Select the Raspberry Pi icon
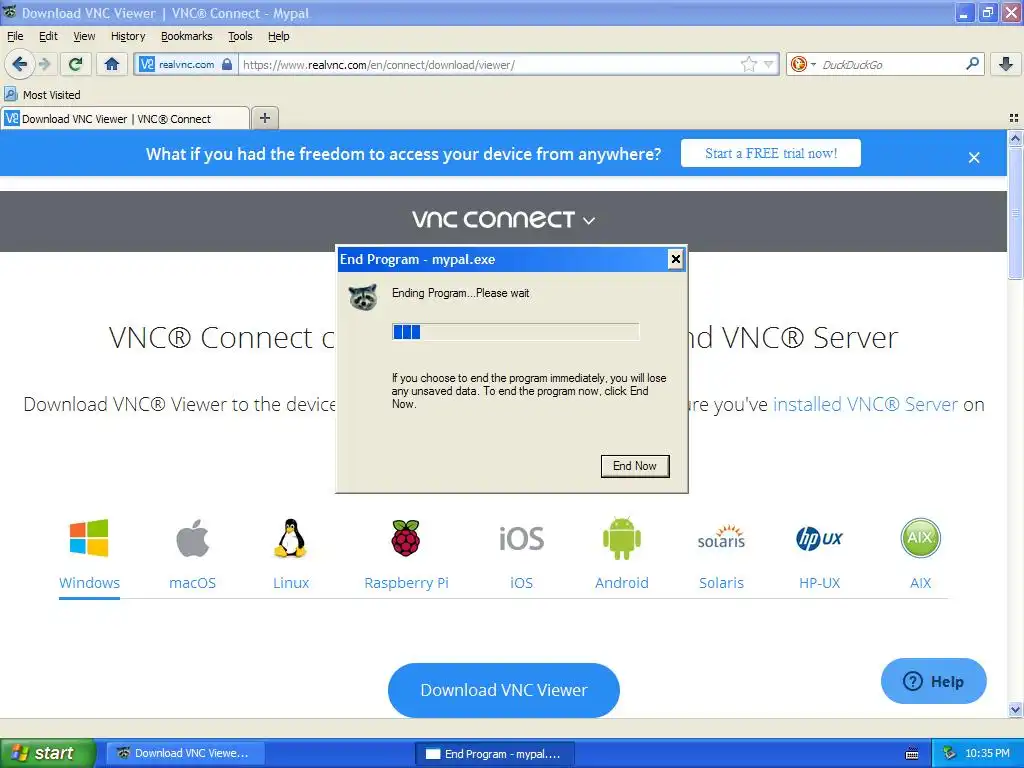This screenshot has width=1024, height=768. click(406, 538)
